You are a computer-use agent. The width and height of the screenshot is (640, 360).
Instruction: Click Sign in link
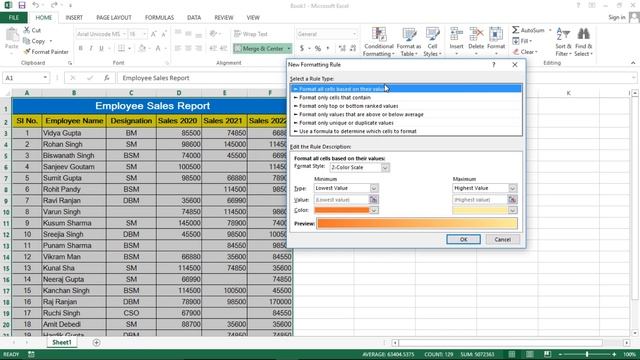pyautogui.click(x=617, y=17)
